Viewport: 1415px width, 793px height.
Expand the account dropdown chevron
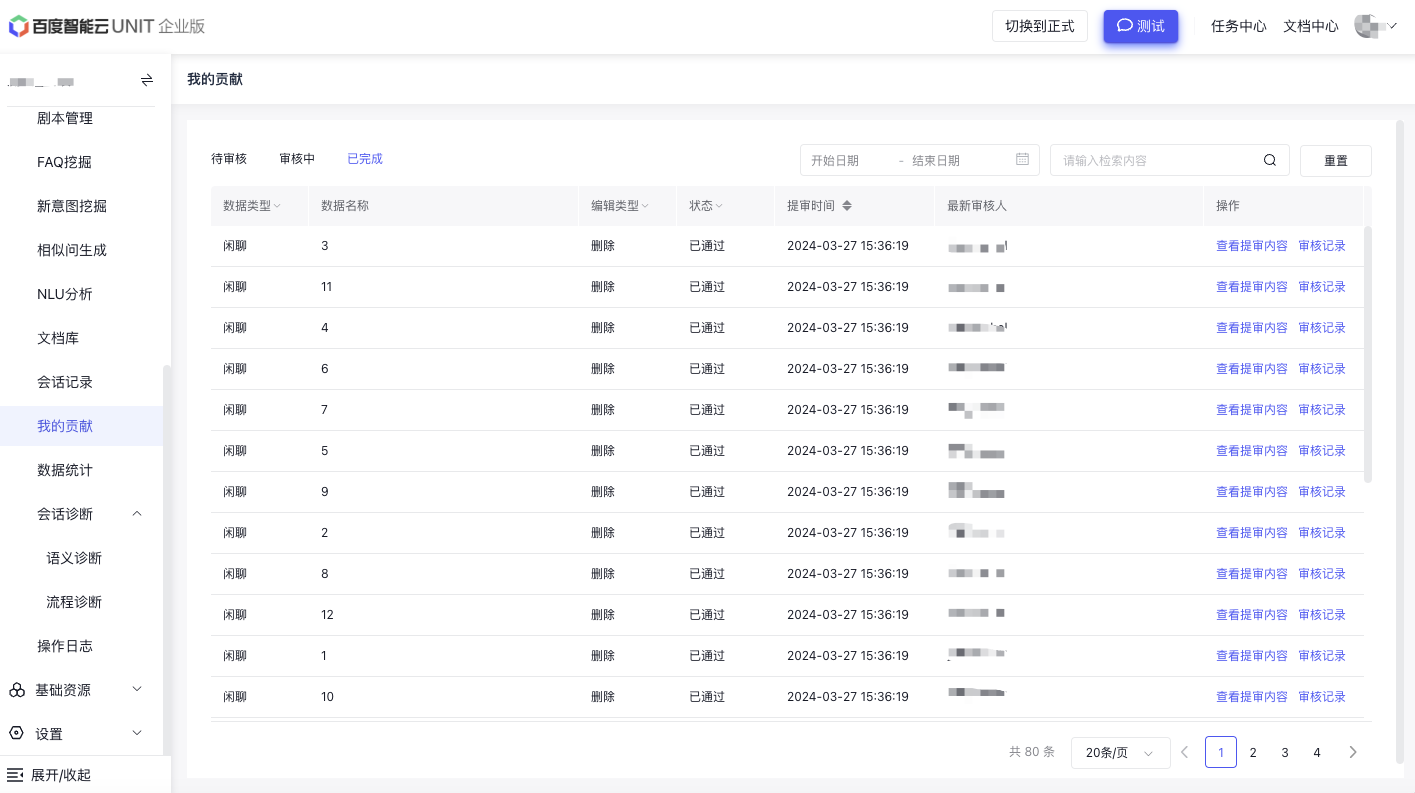tap(1392, 26)
